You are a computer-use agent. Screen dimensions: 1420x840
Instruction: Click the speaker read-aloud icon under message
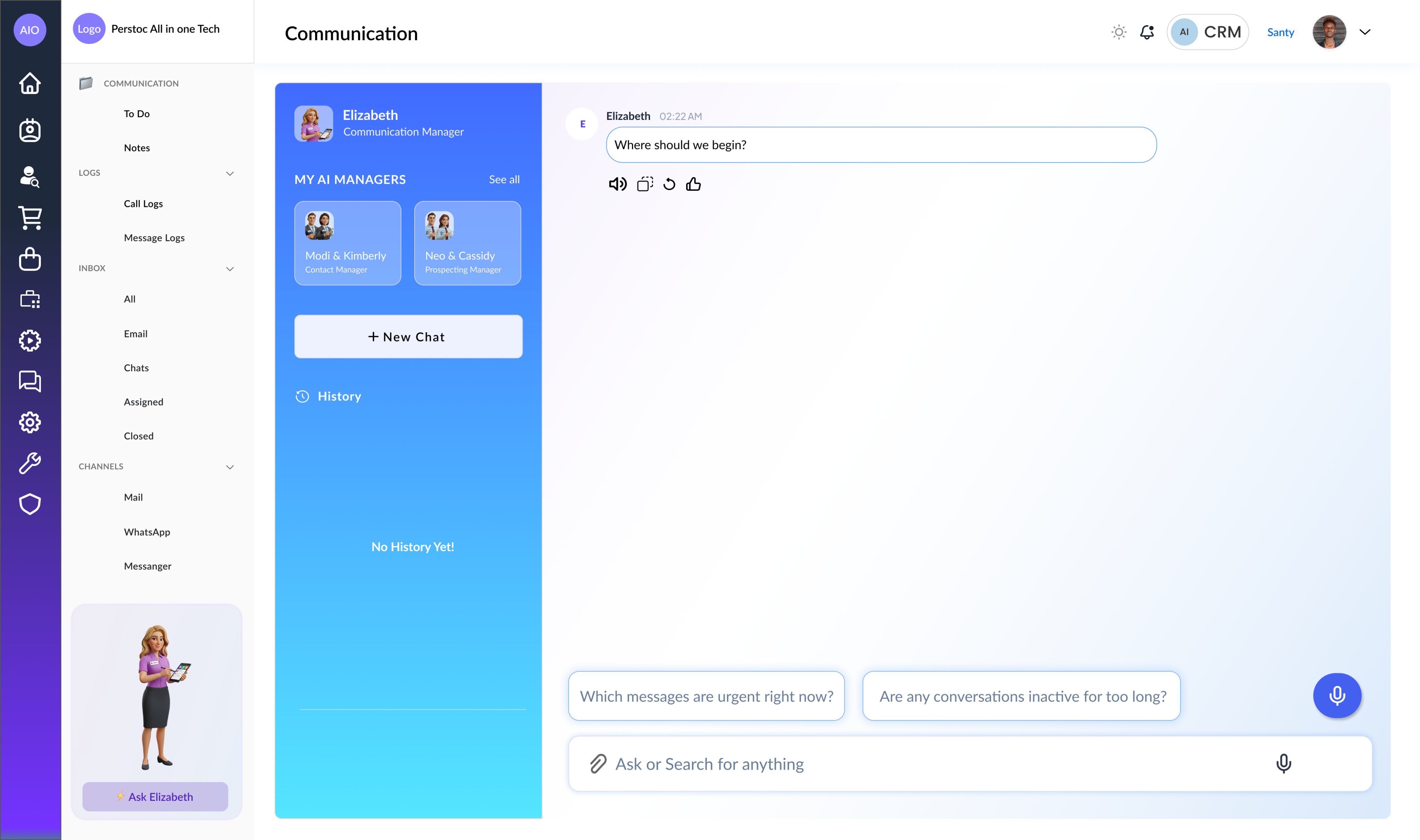click(617, 184)
